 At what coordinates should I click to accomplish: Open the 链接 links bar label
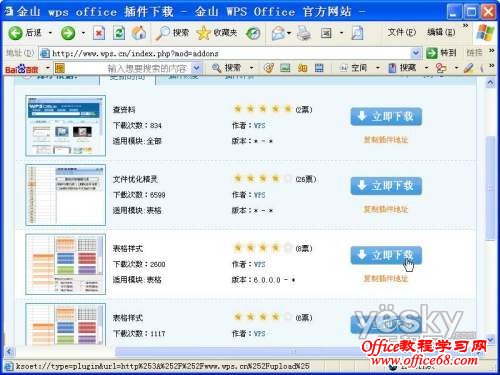click(474, 53)
